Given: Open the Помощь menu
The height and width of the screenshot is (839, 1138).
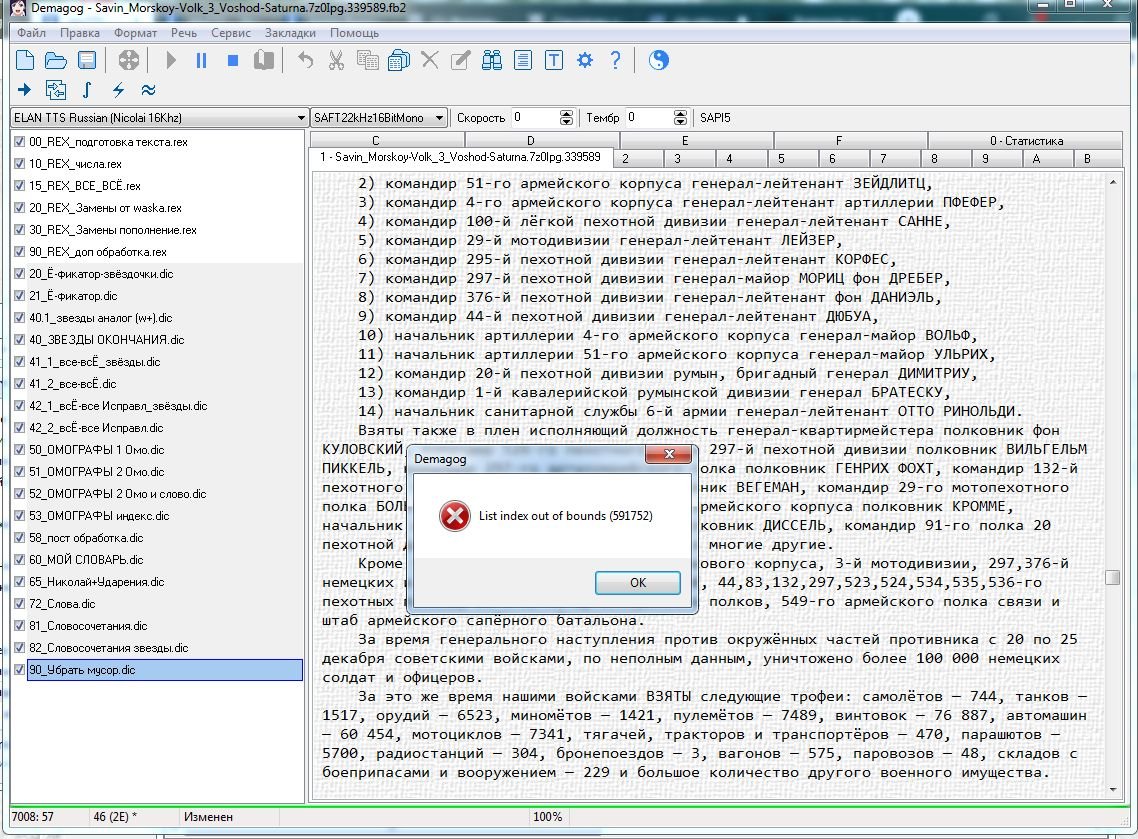Looking at the screenshot, I should coord(354,33).
